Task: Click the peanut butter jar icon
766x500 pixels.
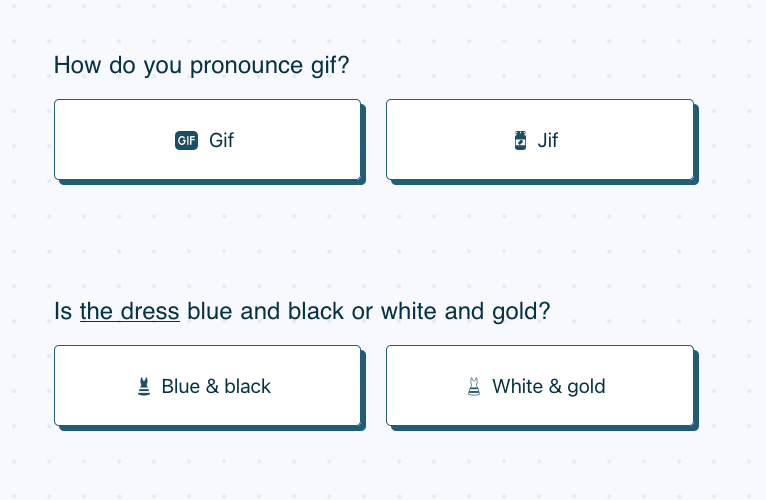Action: pyautogui.click(x=520, y=140)
